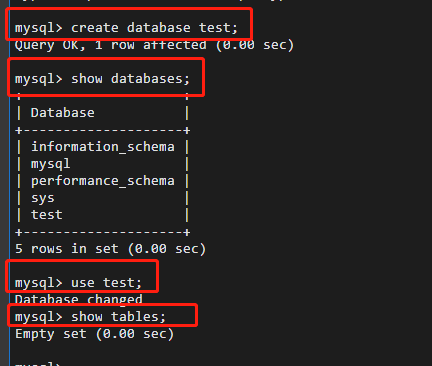This screenshot has height=366, width=432.
Task: Click the '5 rows in set' result line
Action: [110, 249]
